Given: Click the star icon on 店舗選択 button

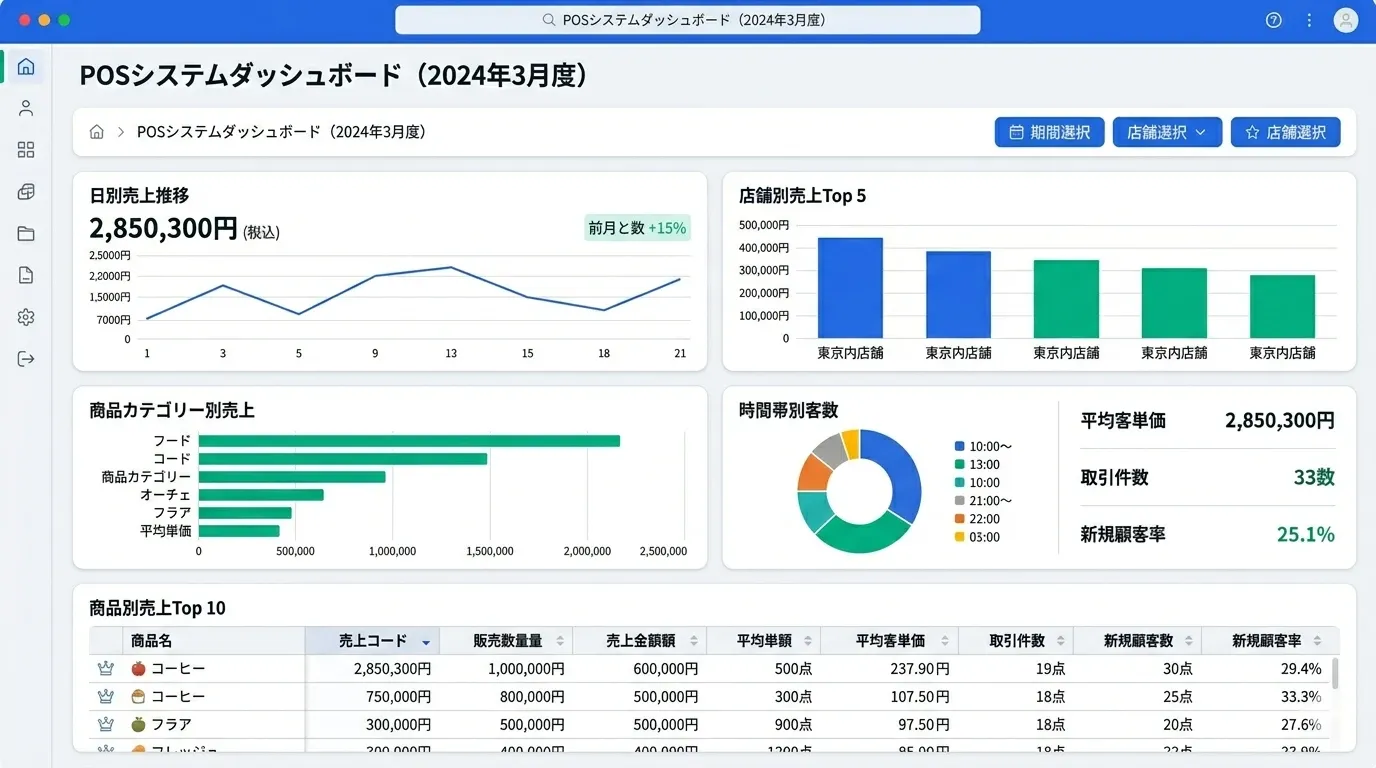Looking at the screenshot, I should point(1252,132).
